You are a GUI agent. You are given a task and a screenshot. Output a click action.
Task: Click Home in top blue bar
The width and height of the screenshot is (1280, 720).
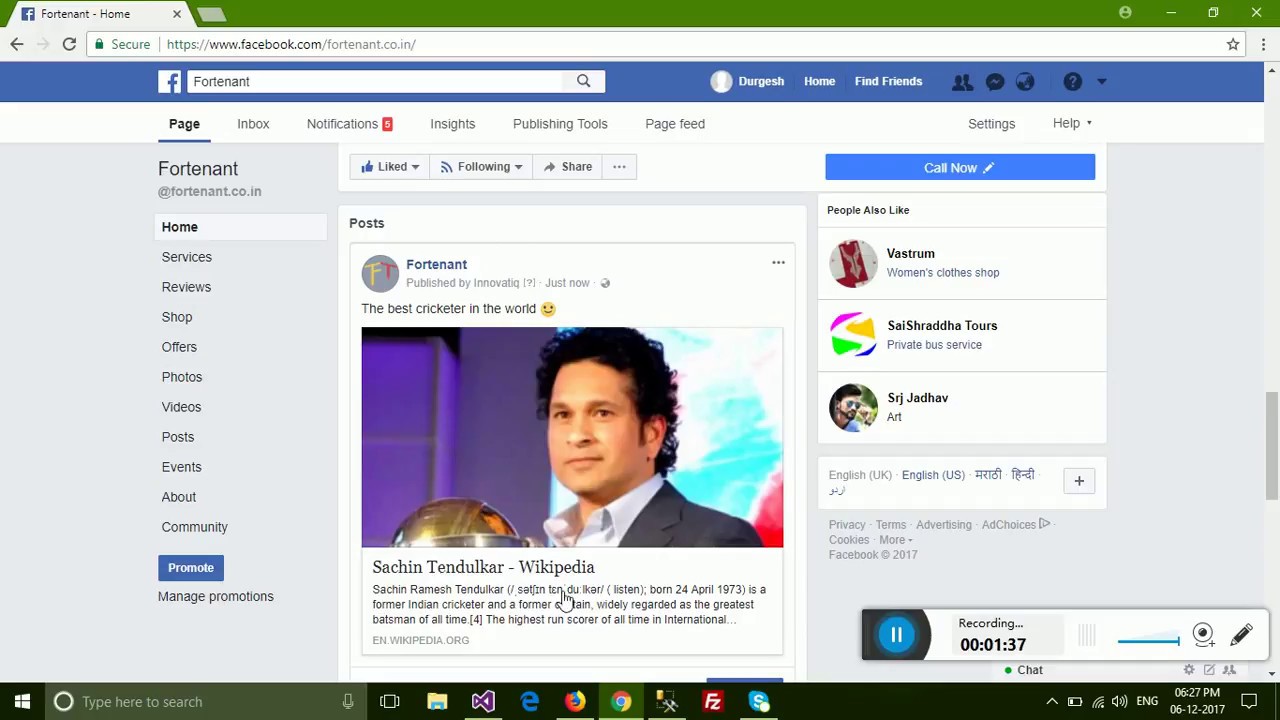[819, 82]
